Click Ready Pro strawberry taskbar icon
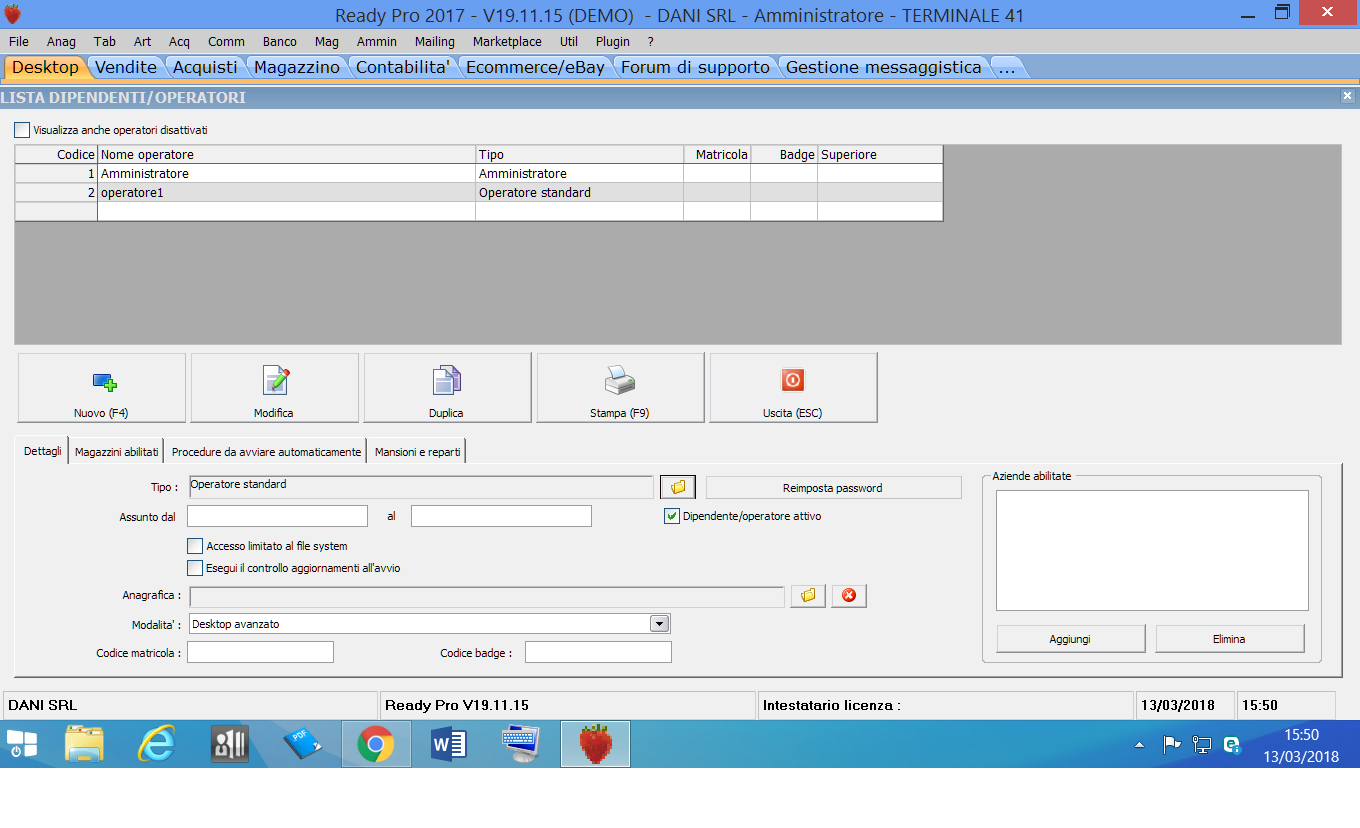The image size is (1360, 828). 595,744
